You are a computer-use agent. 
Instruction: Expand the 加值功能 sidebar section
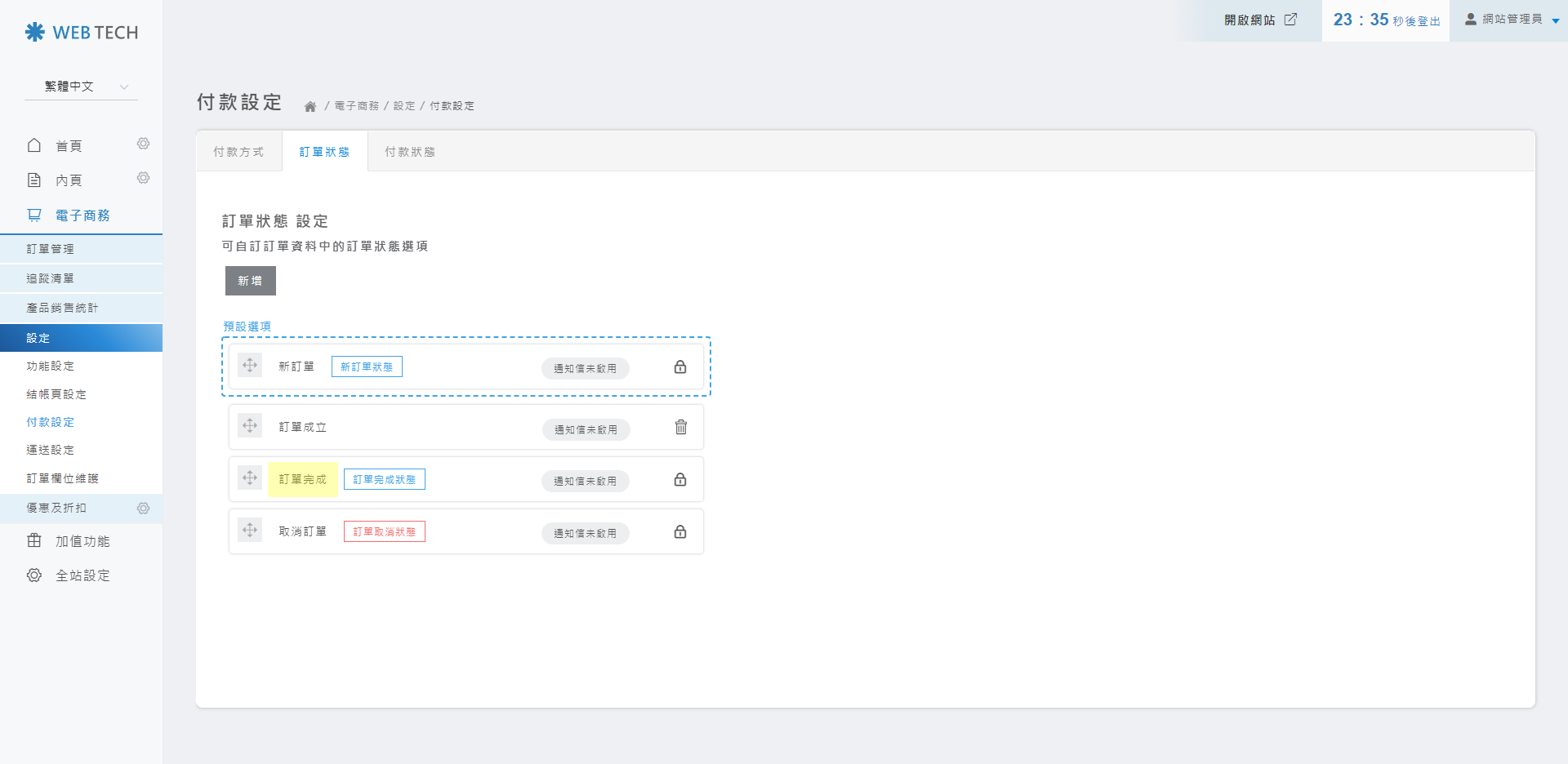(82, 541)
